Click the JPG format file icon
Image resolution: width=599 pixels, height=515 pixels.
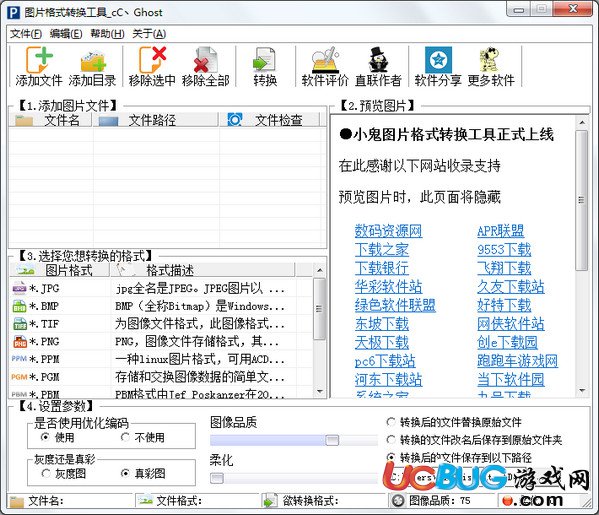[19, 288]
